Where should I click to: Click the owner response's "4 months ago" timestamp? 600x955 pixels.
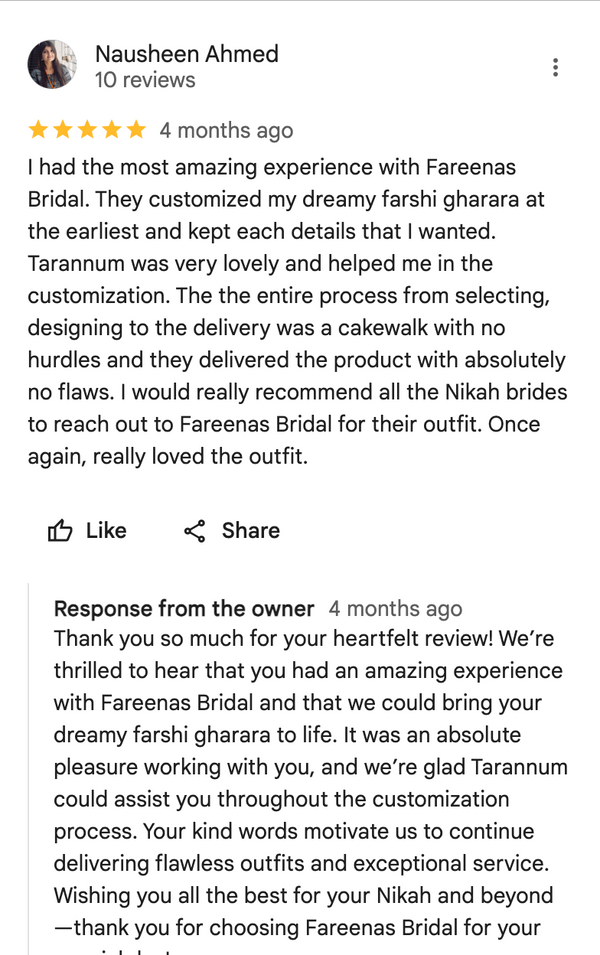[395, 609]
